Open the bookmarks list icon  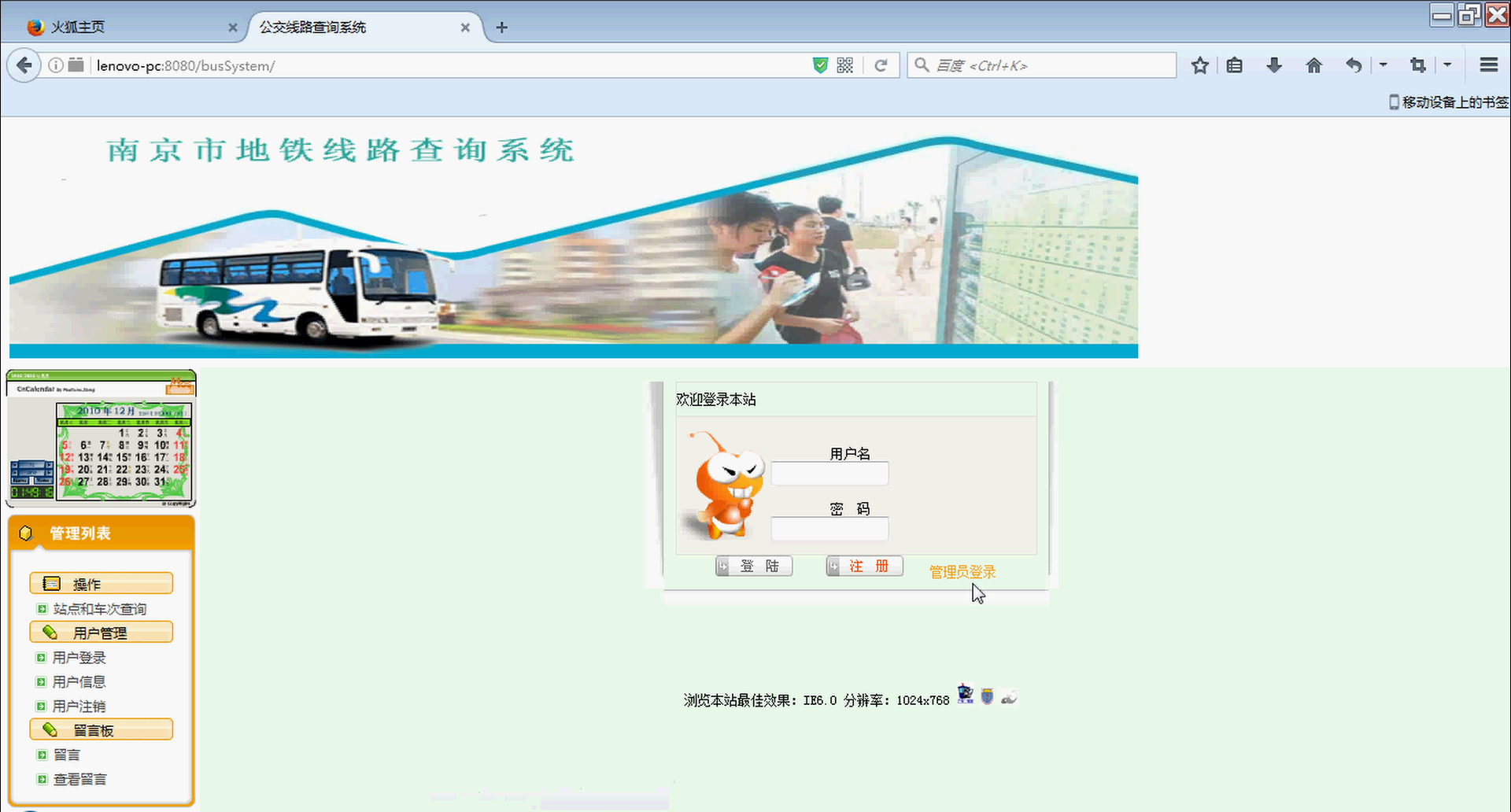pos(1235,65)
